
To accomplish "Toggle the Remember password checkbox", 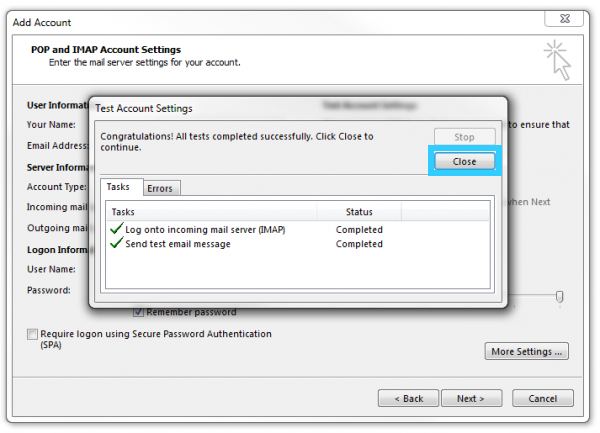I will pyautogui.click(x=139, y=311).
